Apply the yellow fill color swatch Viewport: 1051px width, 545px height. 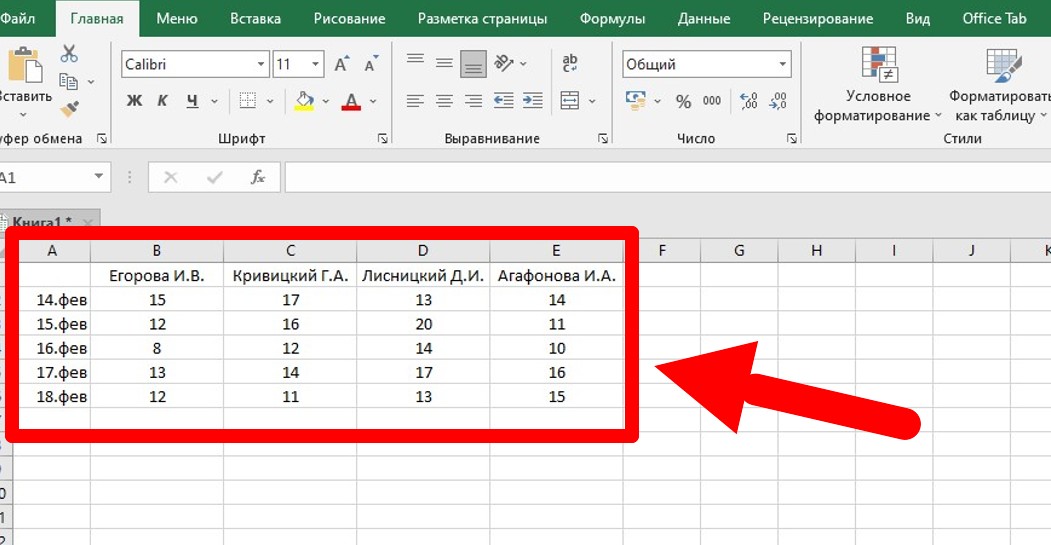305,101
